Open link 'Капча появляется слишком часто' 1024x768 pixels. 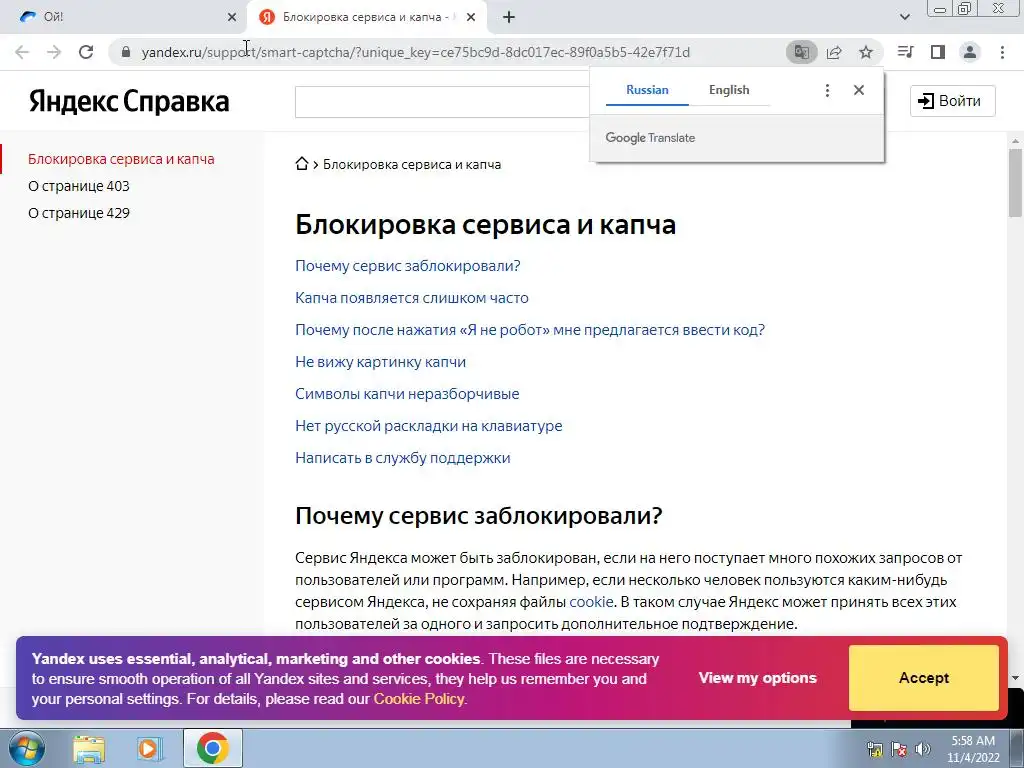(411, 298)
